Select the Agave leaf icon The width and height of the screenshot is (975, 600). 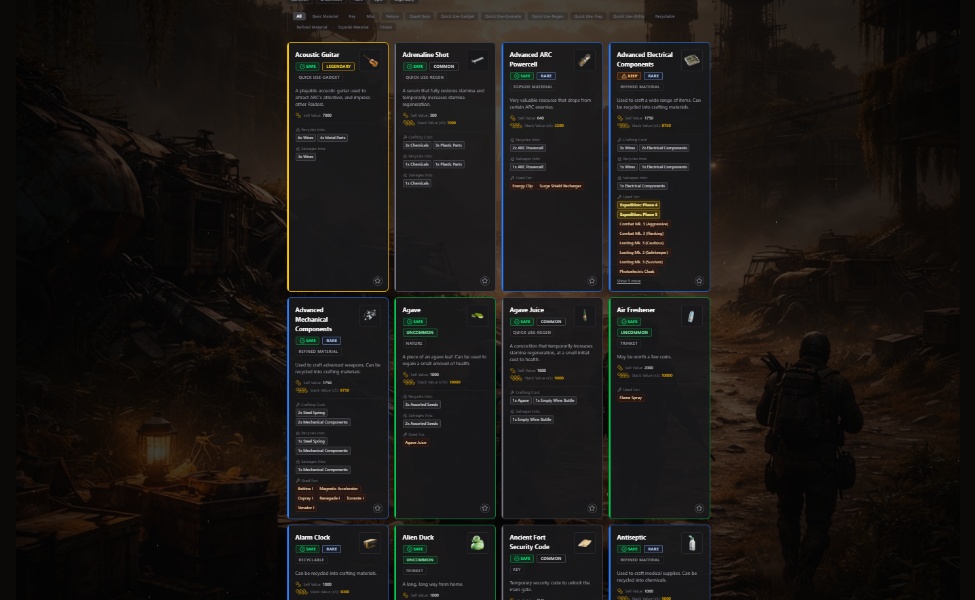coord(478,316)
